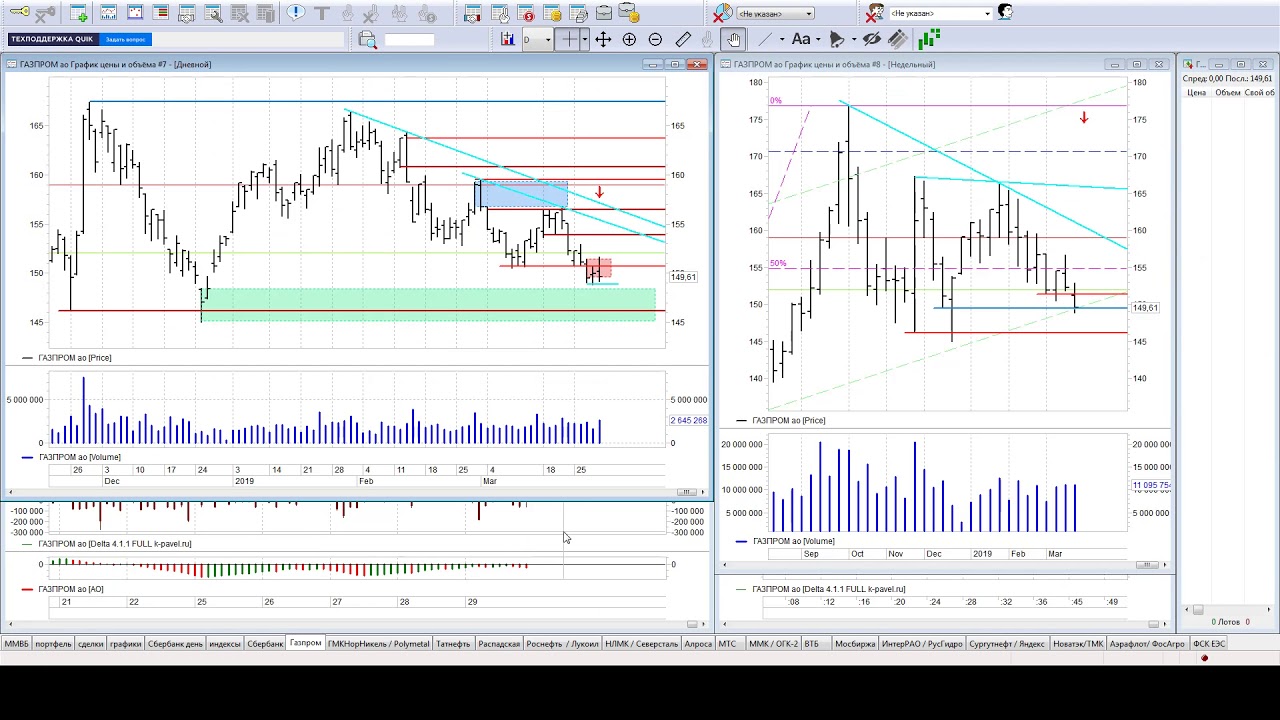Click the table with handshake icon in right toolbar
Viewport: 1280px width, 720px height.
click(x=473, y=13)
